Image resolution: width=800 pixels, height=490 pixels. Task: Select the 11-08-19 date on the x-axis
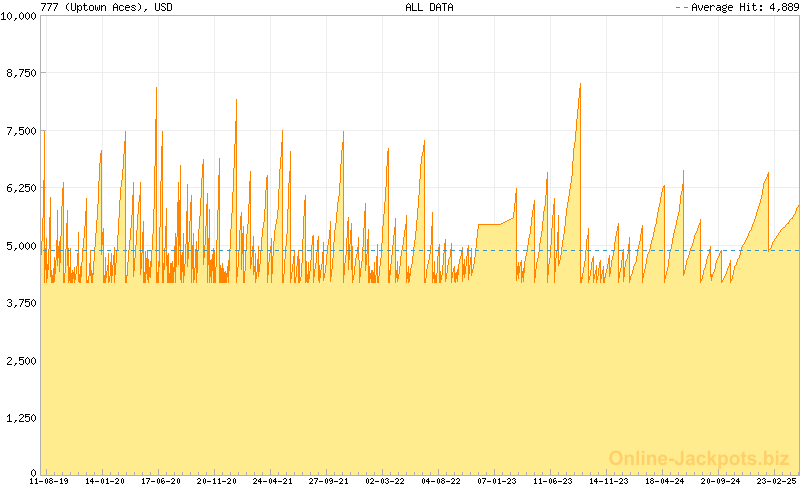pos(49,481)
